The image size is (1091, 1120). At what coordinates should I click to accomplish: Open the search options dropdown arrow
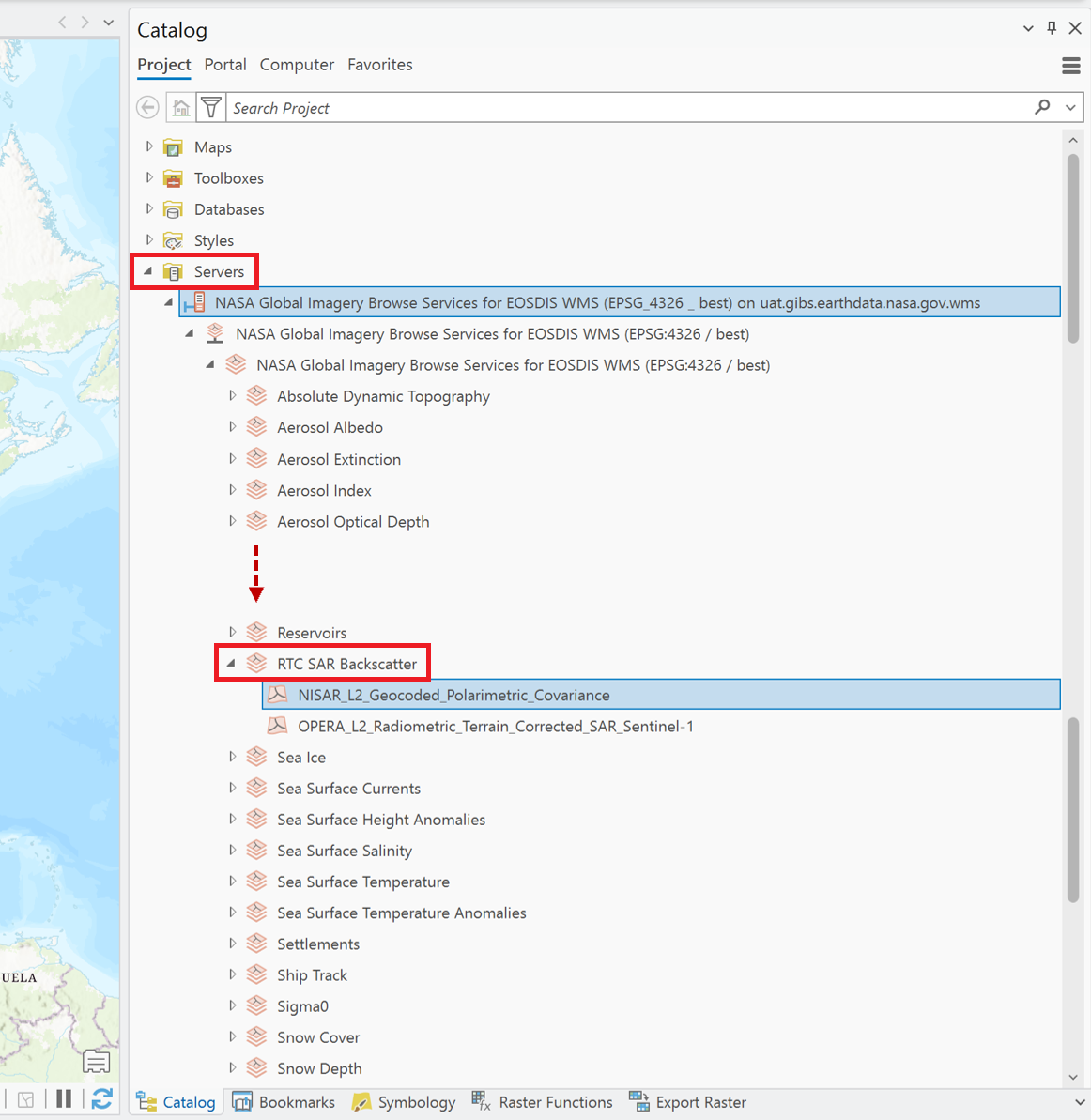1070,108
